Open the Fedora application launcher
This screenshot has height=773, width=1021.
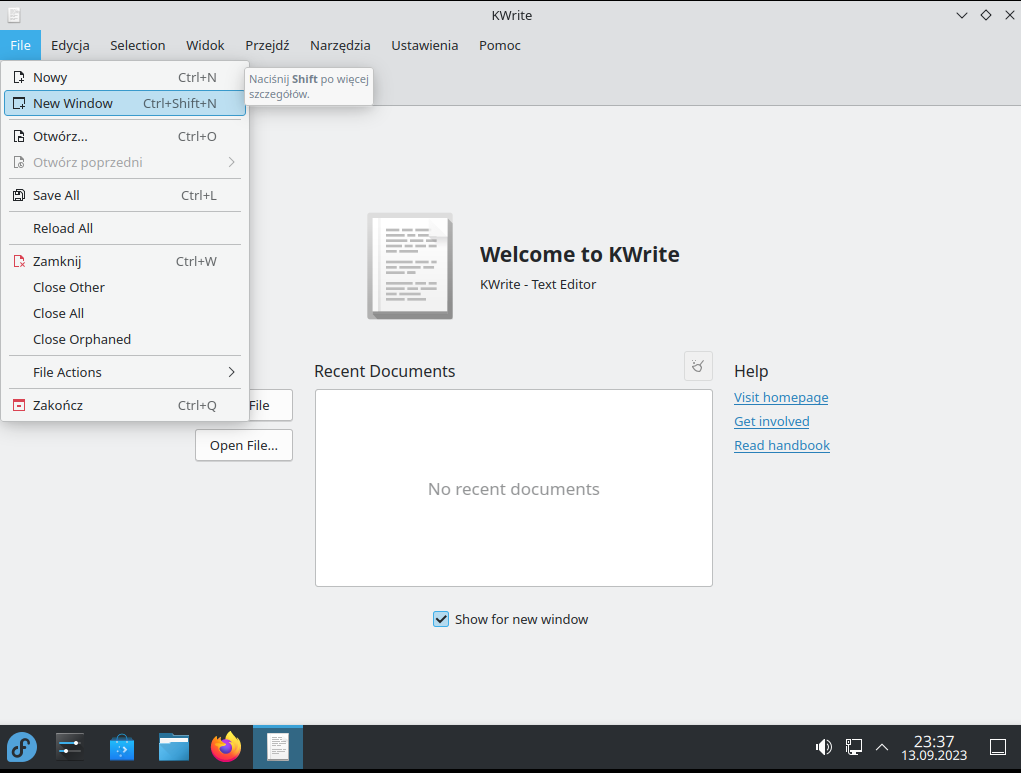point(21,747)
